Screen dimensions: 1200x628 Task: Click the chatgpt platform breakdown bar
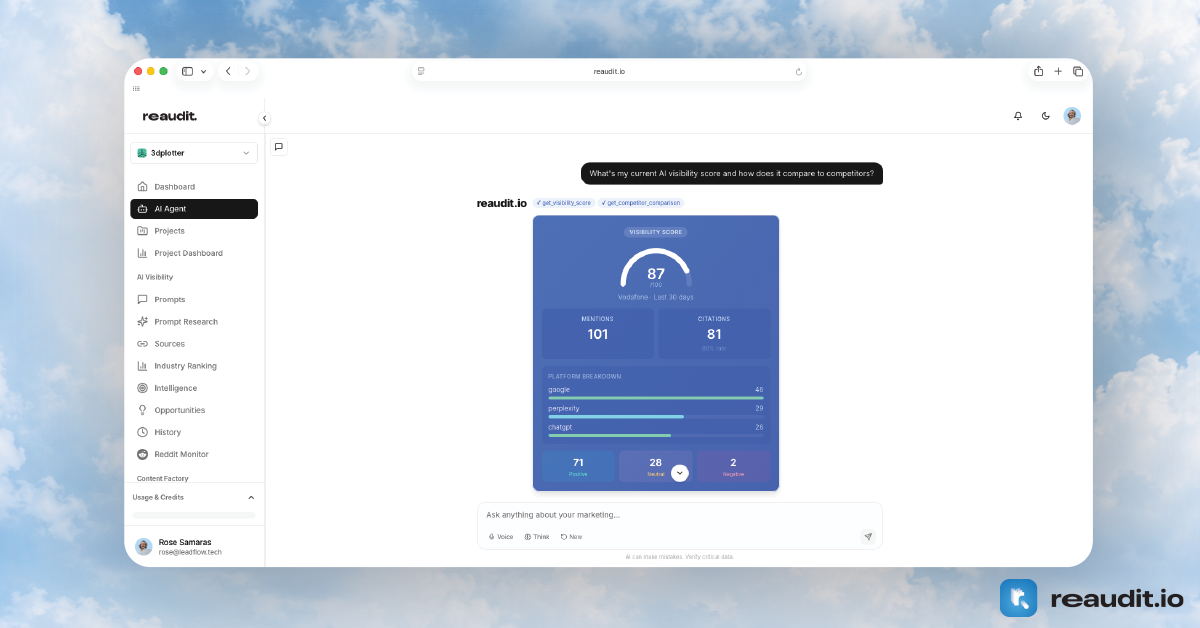coord(656,435)
